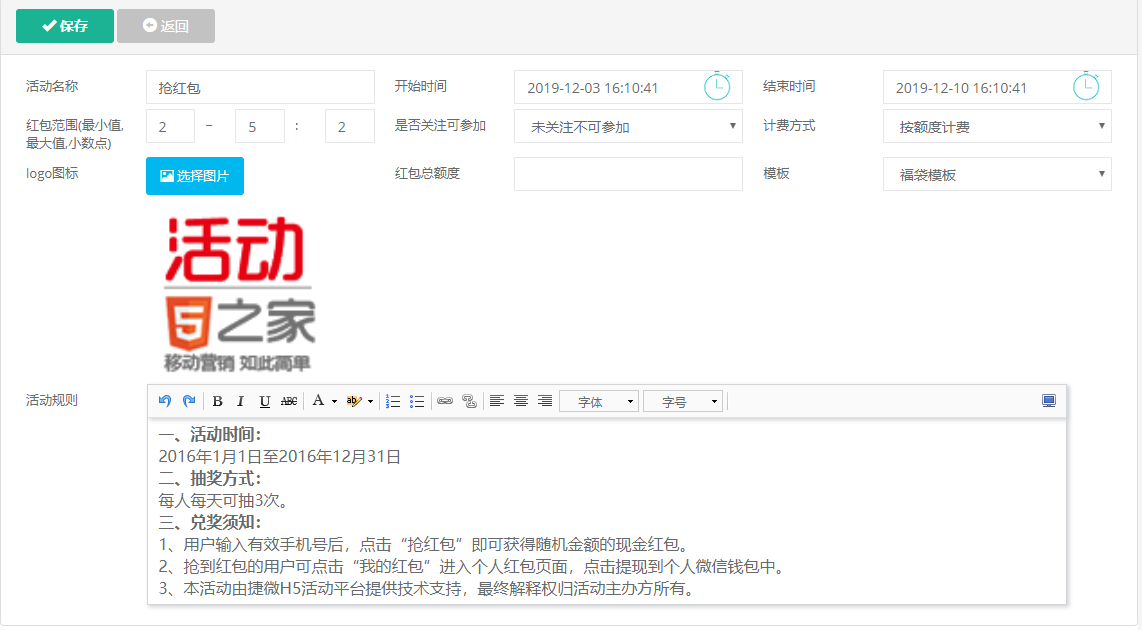Toggle editor fullscreen mode

point(1049,401)
